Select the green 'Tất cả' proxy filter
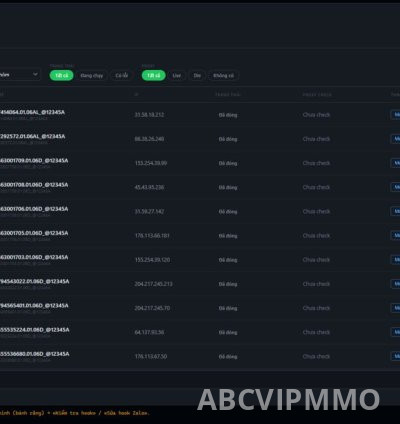The height and width of the screenshot is (424, 400). tap(153, 75)
